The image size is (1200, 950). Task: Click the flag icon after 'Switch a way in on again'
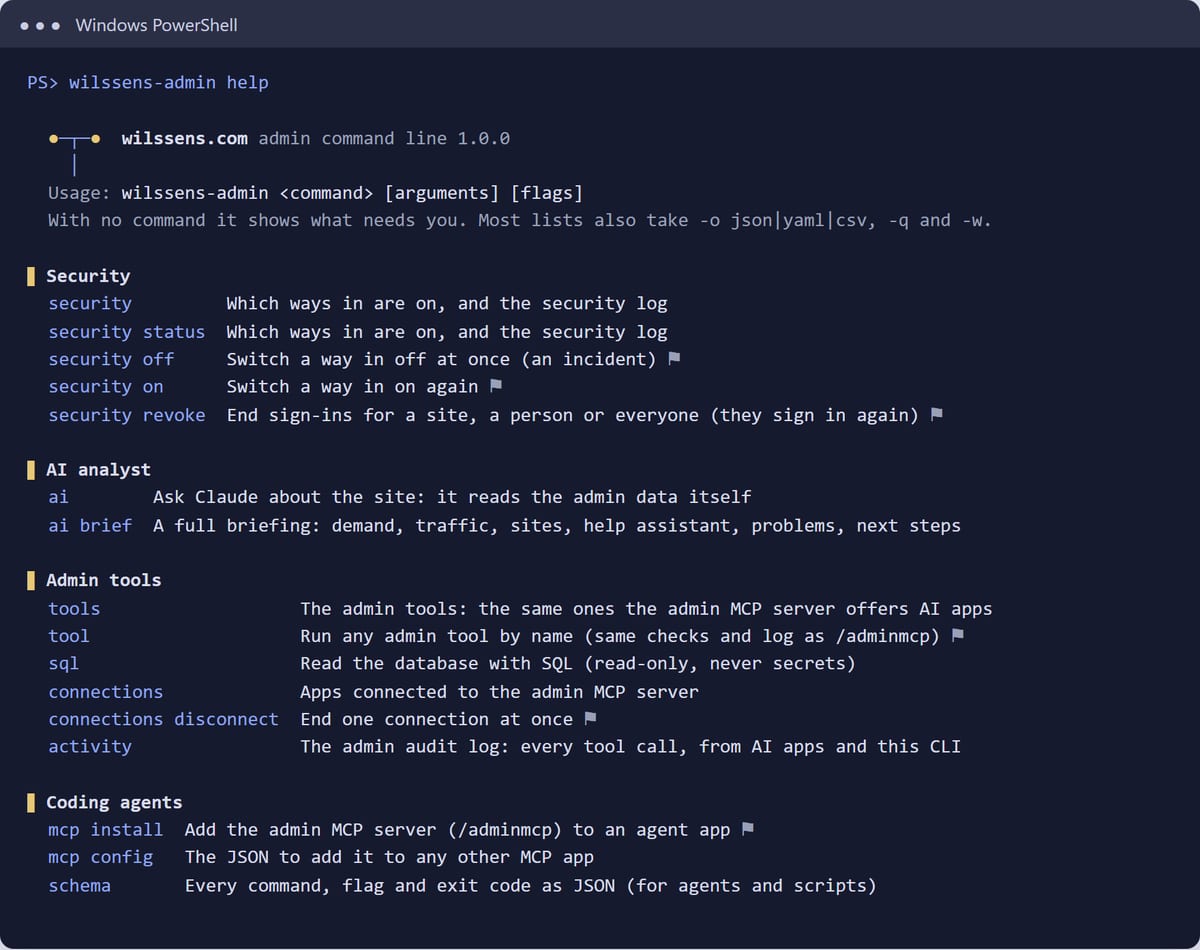pos(495,386)
